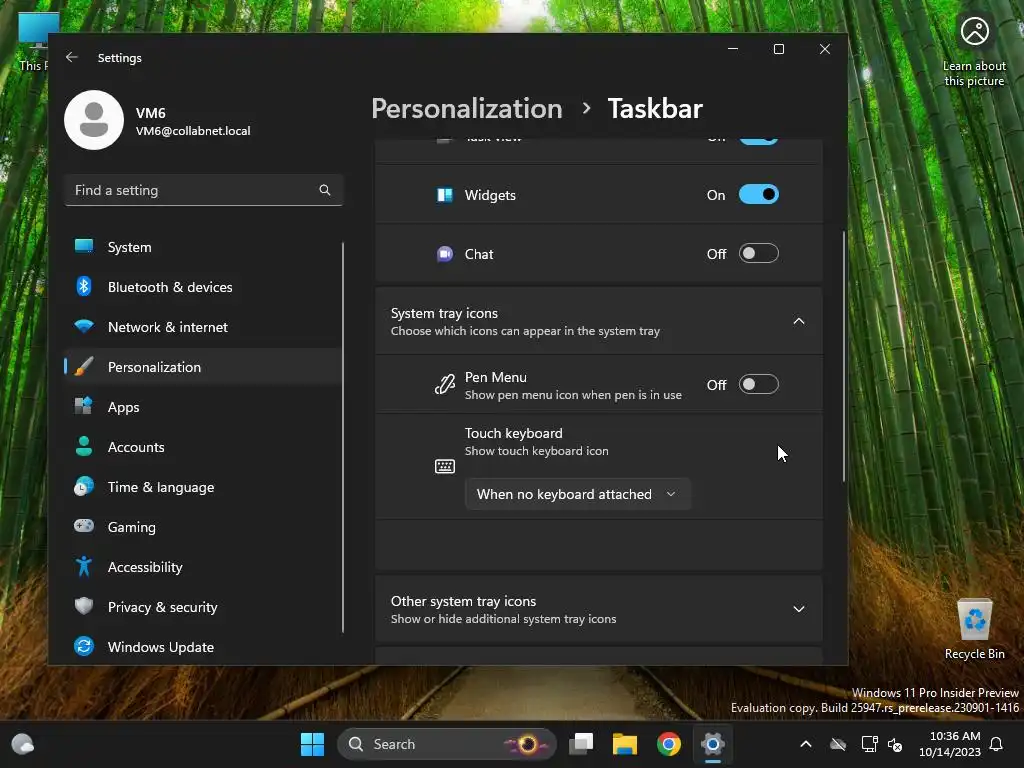Click the muted volume tray icon

(895, 744)
